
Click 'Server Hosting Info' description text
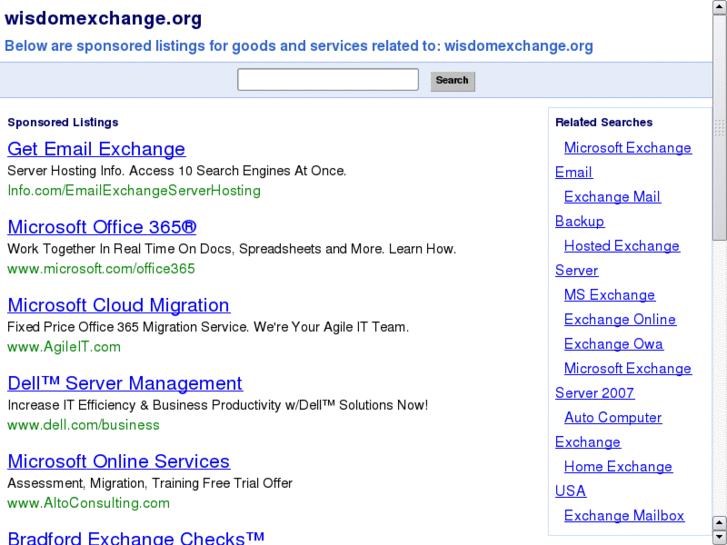pyautogui.click(x=177, y=171)
